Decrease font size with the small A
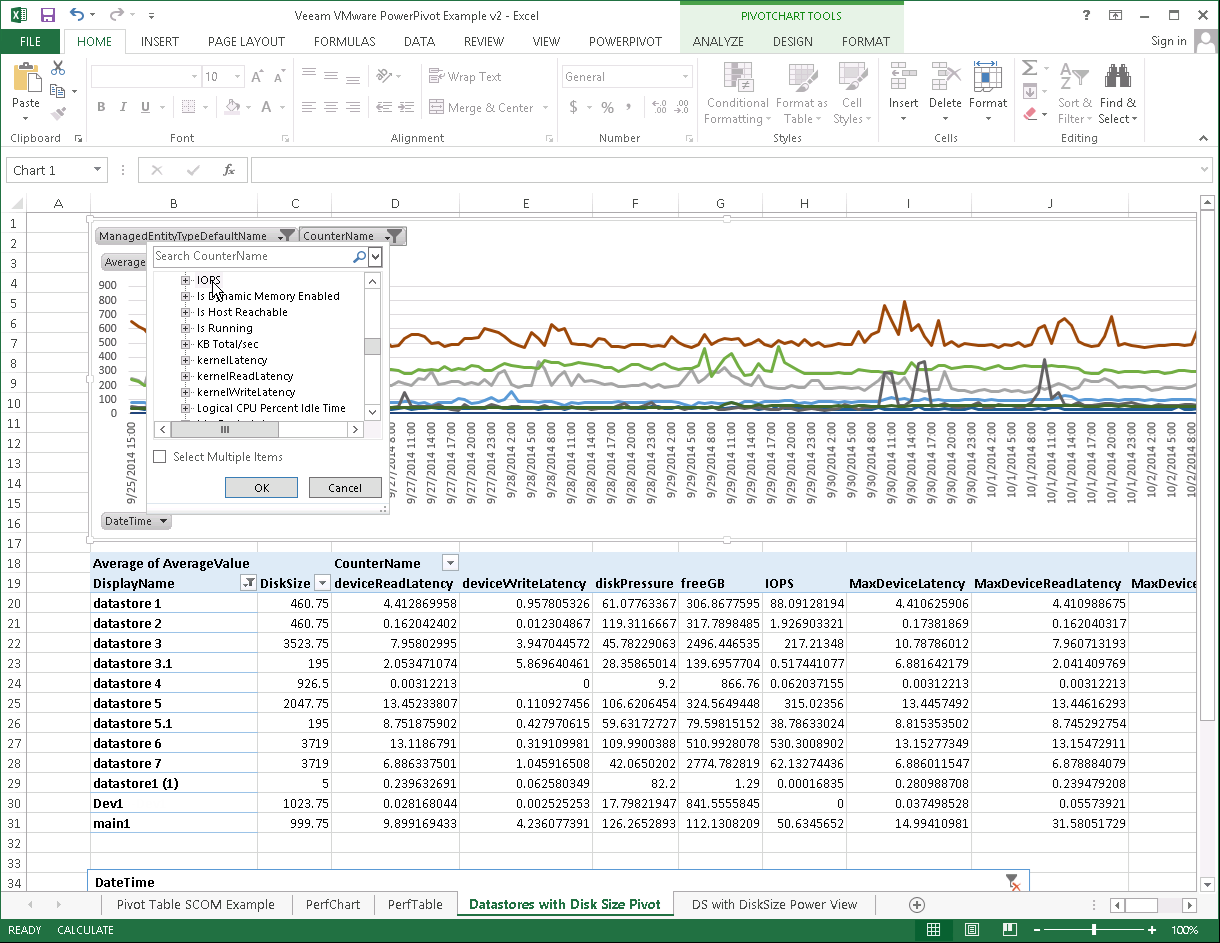1220x943 pixels. pyautogui.click(x=278, y=77)
